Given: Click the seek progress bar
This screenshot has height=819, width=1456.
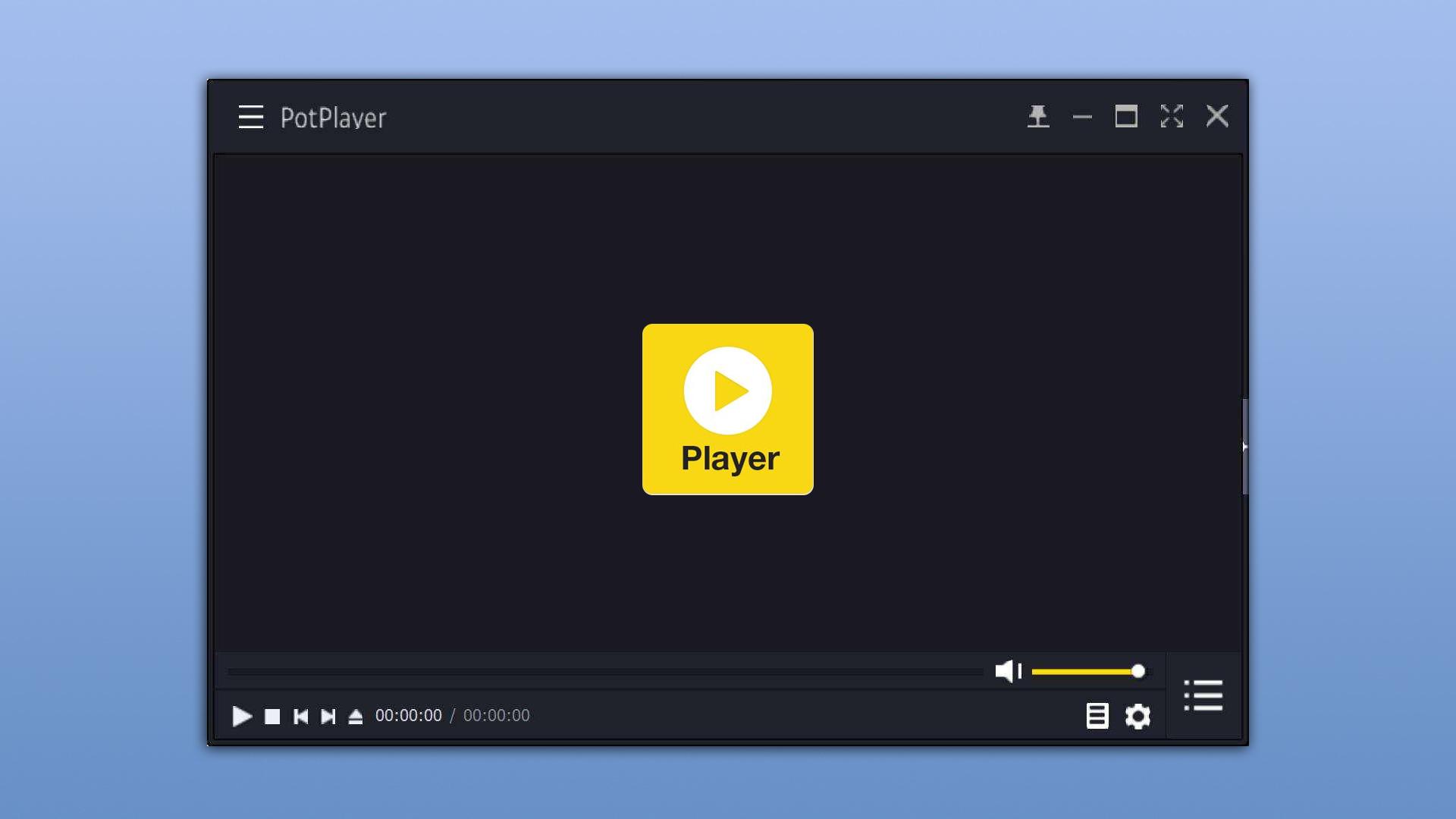Looking at the screenshot, I should point(604,671).
